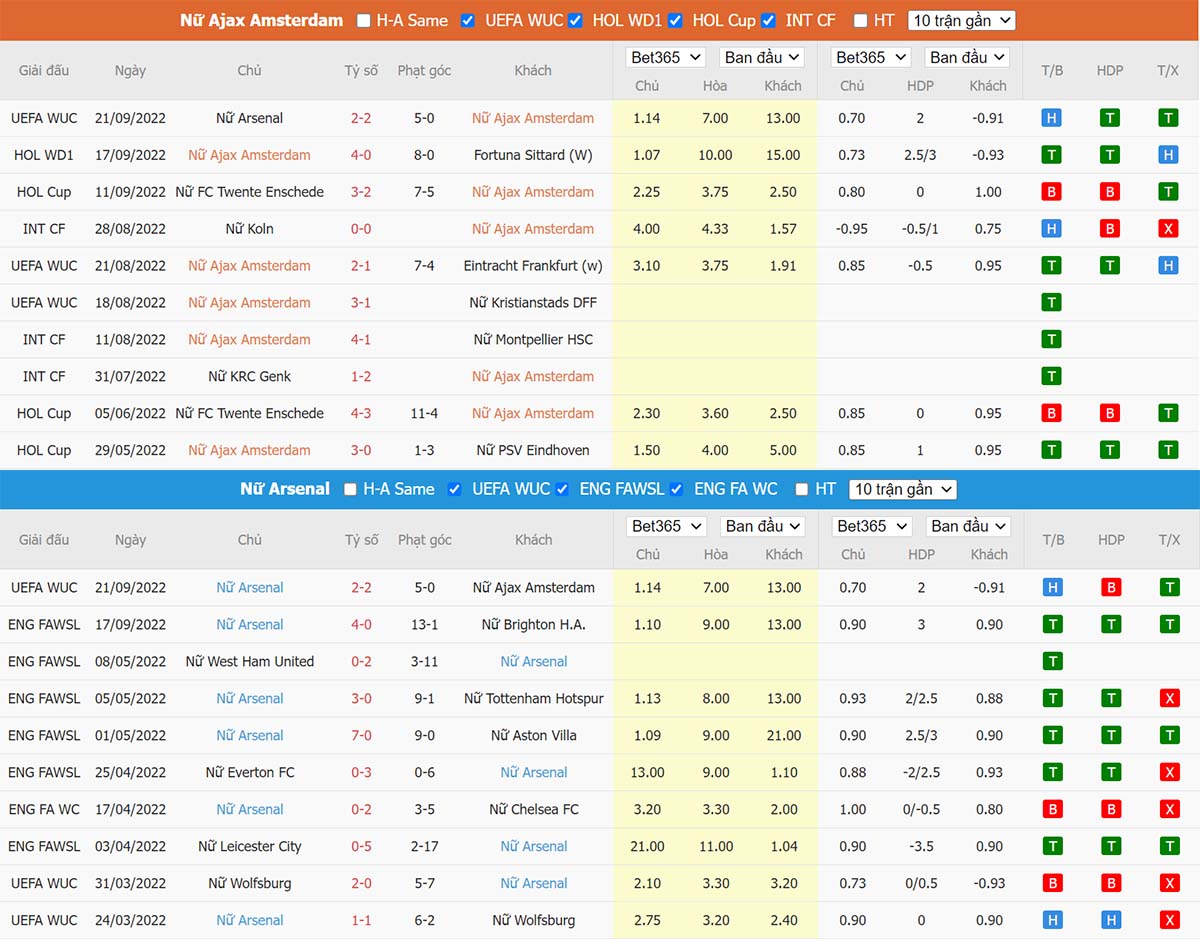
Task: Tick the HT checkbox in the Arsenal section
Action: point(801,489)
